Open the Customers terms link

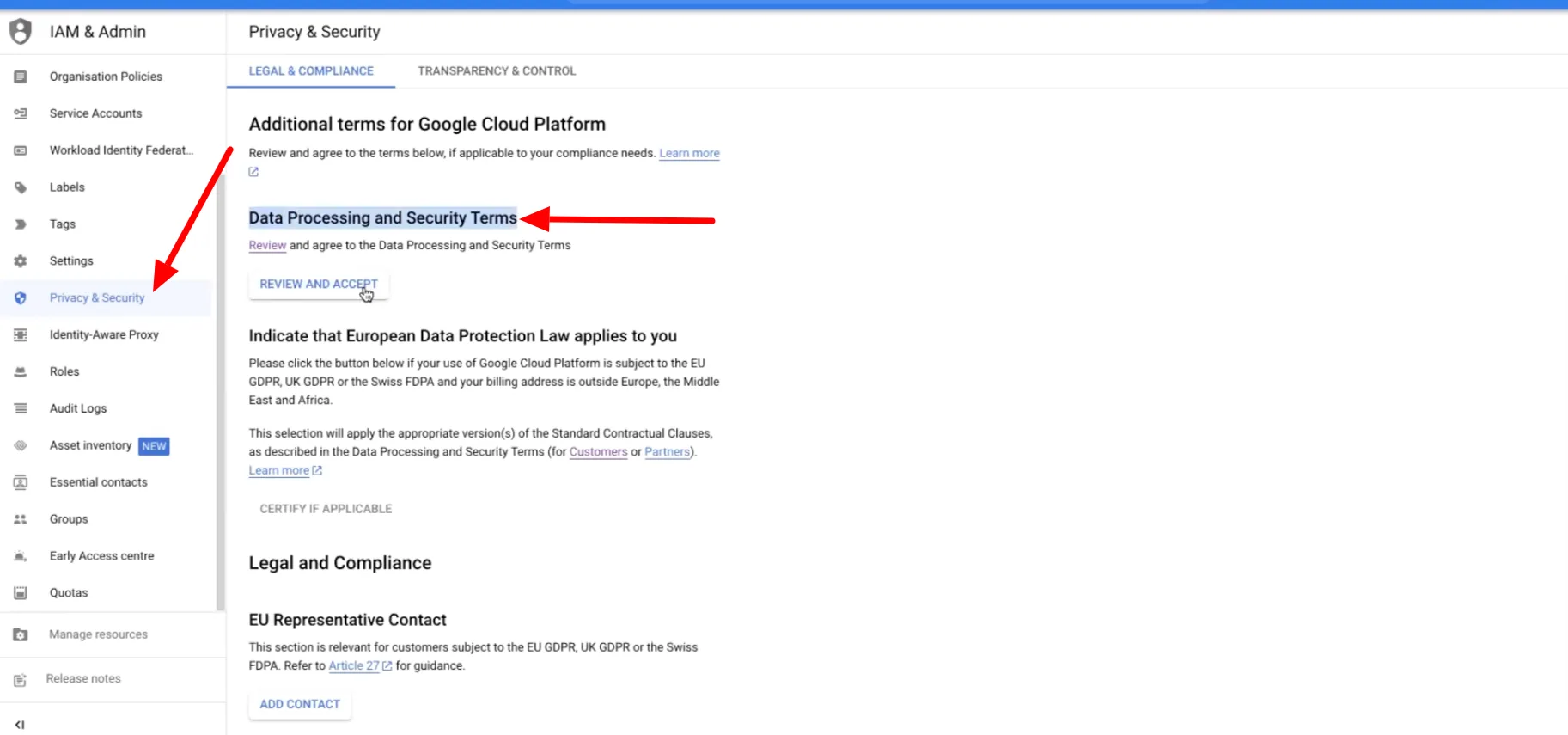pyautogui.click(x=598, y=452)
